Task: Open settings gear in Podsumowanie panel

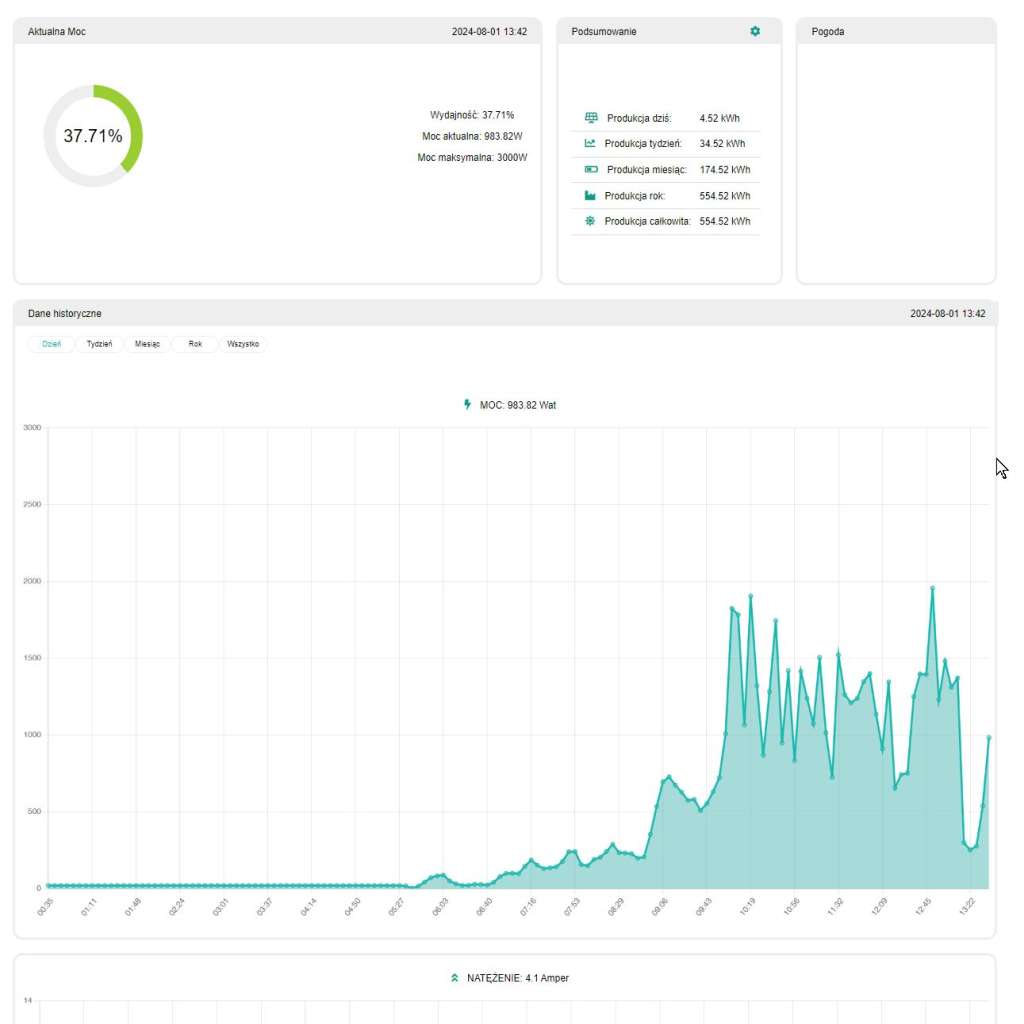Action: click(755, 31)
